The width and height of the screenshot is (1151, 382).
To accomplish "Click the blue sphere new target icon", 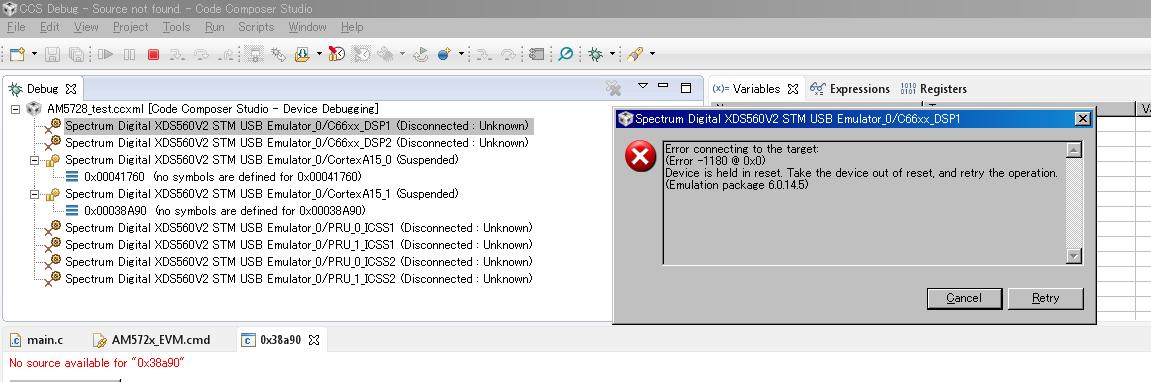I will 444,54.
